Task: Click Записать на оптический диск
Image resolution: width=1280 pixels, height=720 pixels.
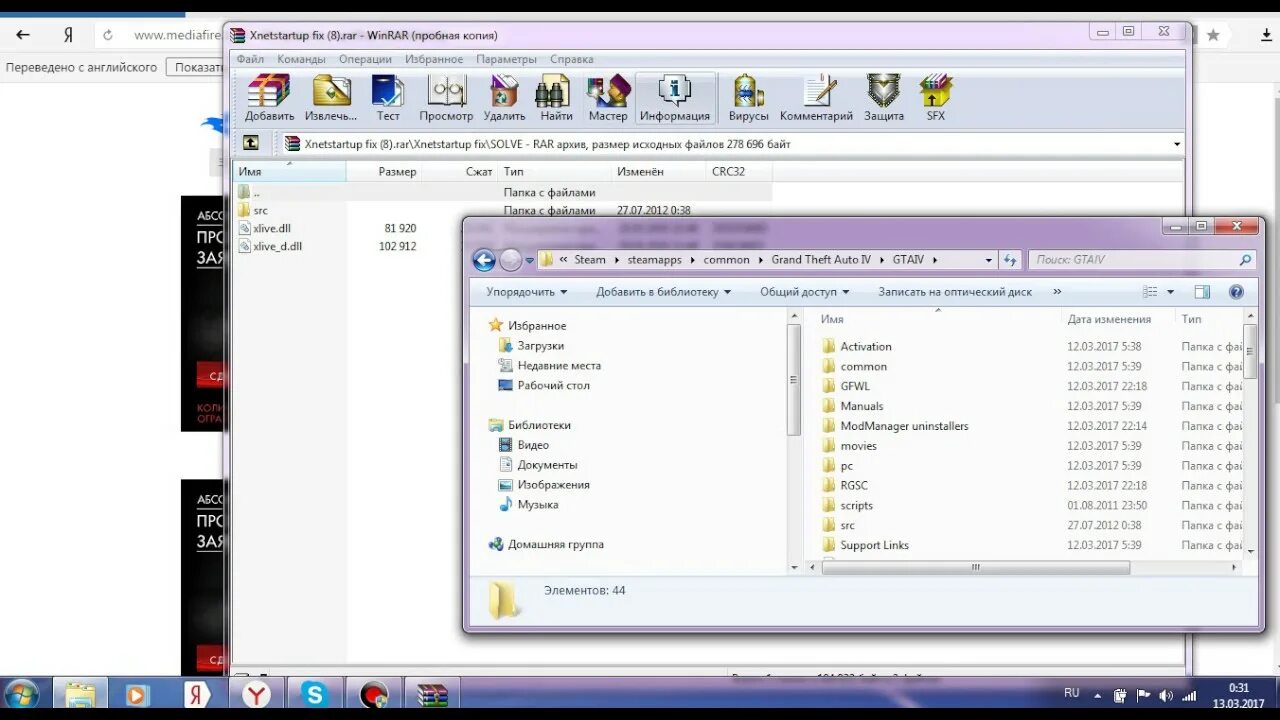Action: pyautogui.click(x=955, y=292)
